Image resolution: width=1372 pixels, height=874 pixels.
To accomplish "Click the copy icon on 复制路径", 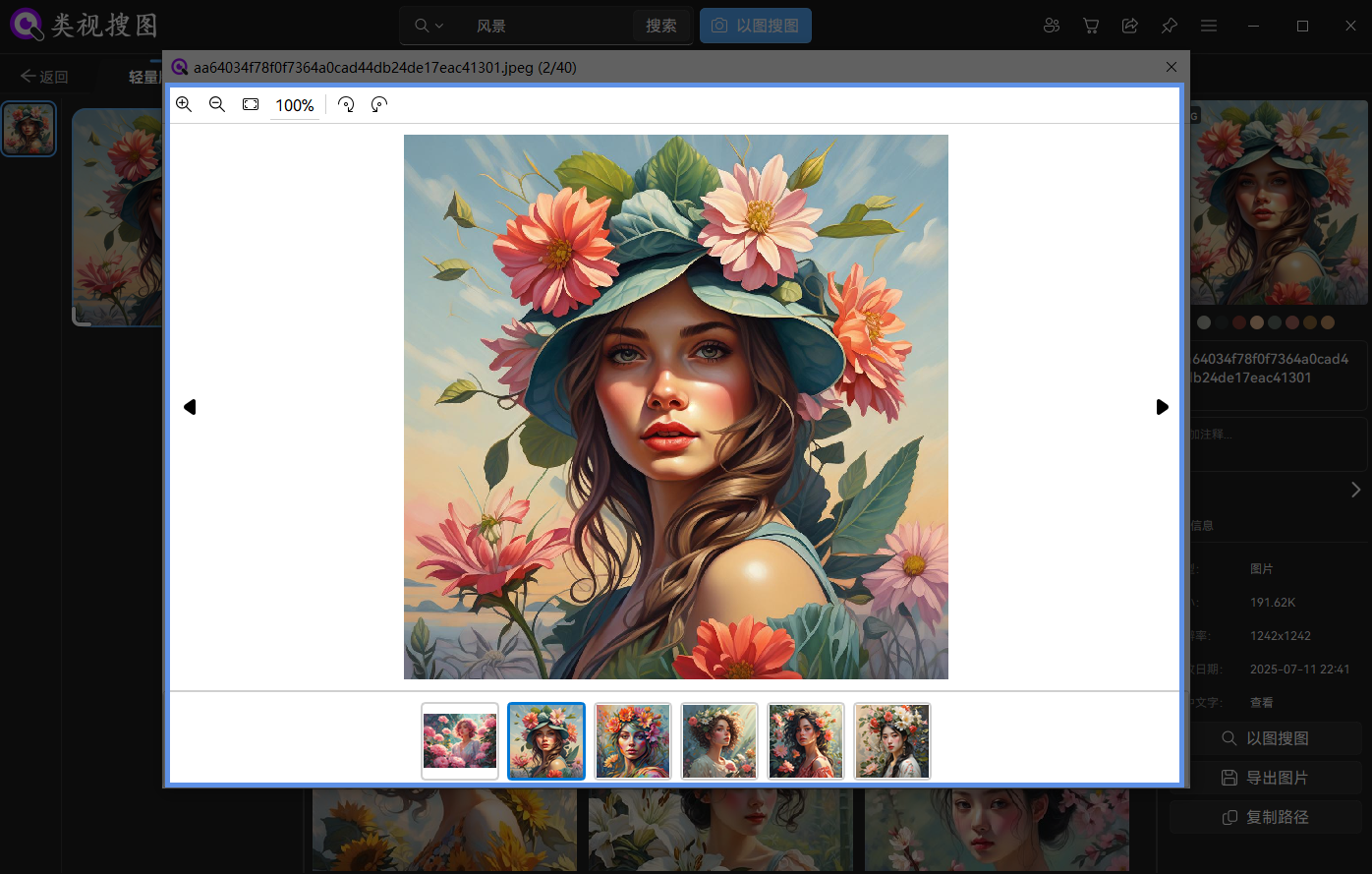I will (x=1229, y=817).
